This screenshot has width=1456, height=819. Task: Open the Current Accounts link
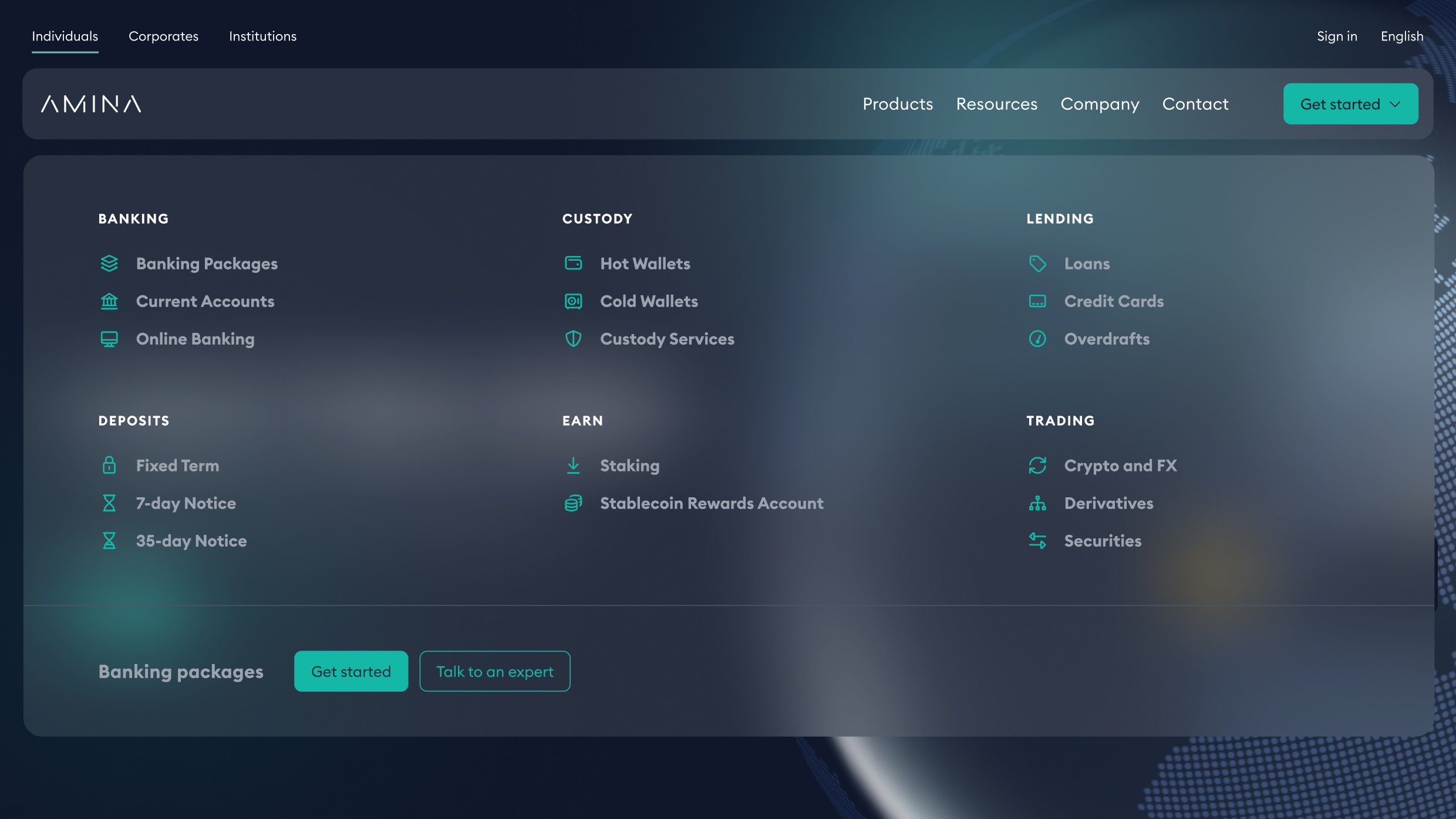pos(205,301)
